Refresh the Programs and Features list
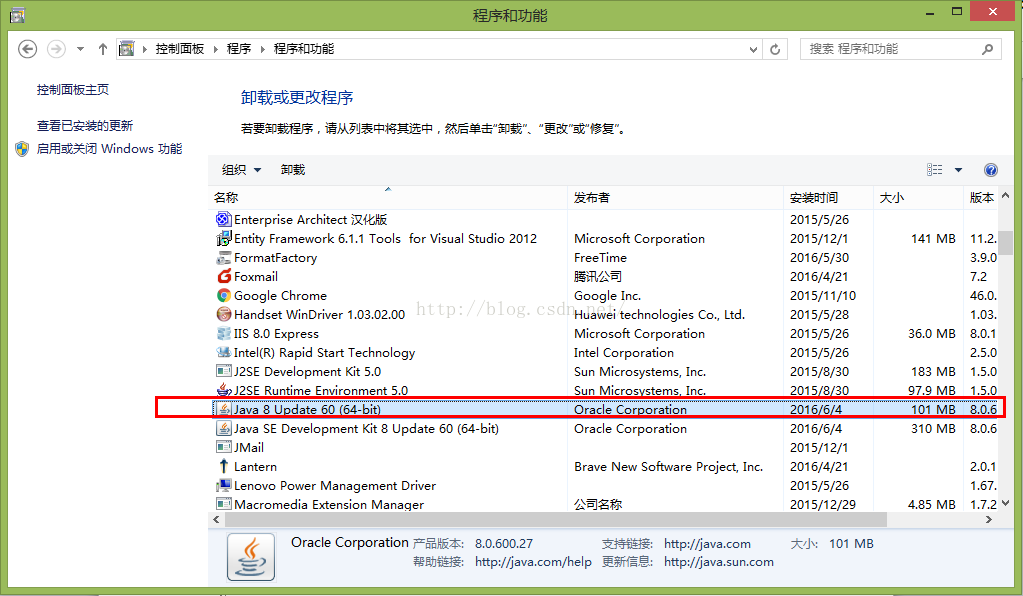The image size is (1023, 596). coord(775,49)
